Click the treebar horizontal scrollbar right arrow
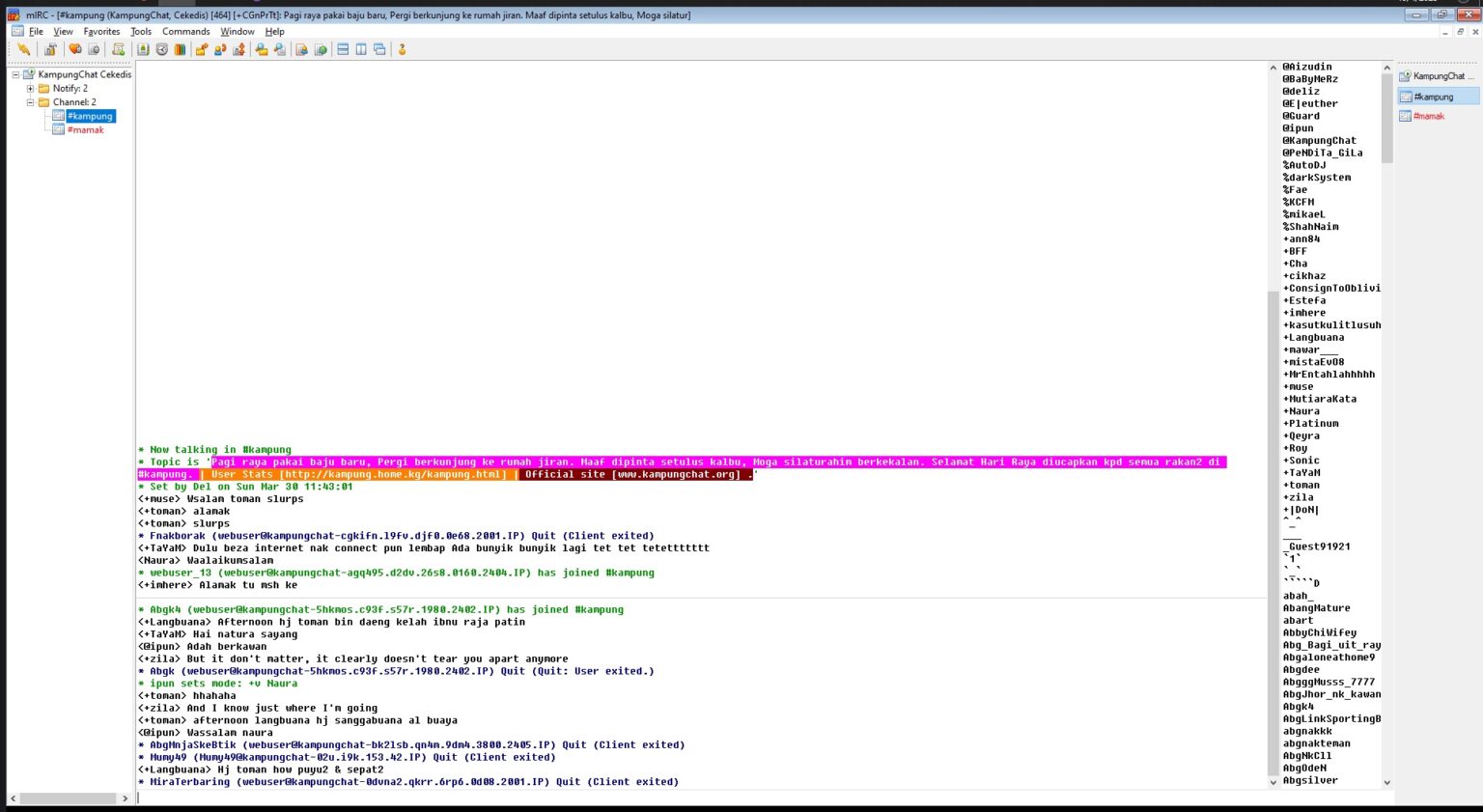 click(x=125, y=798)
